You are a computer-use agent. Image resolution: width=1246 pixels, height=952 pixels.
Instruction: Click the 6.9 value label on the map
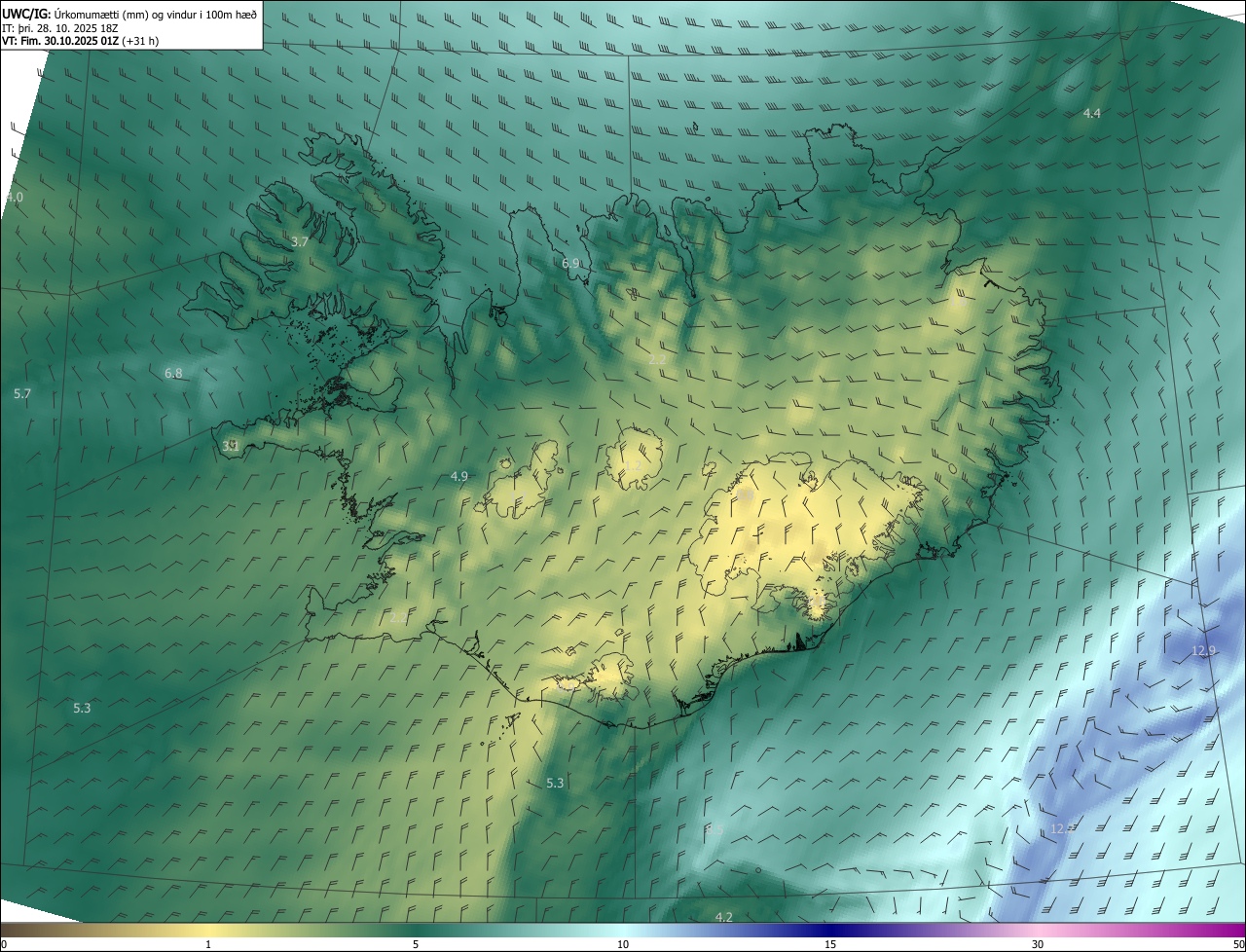570,264
